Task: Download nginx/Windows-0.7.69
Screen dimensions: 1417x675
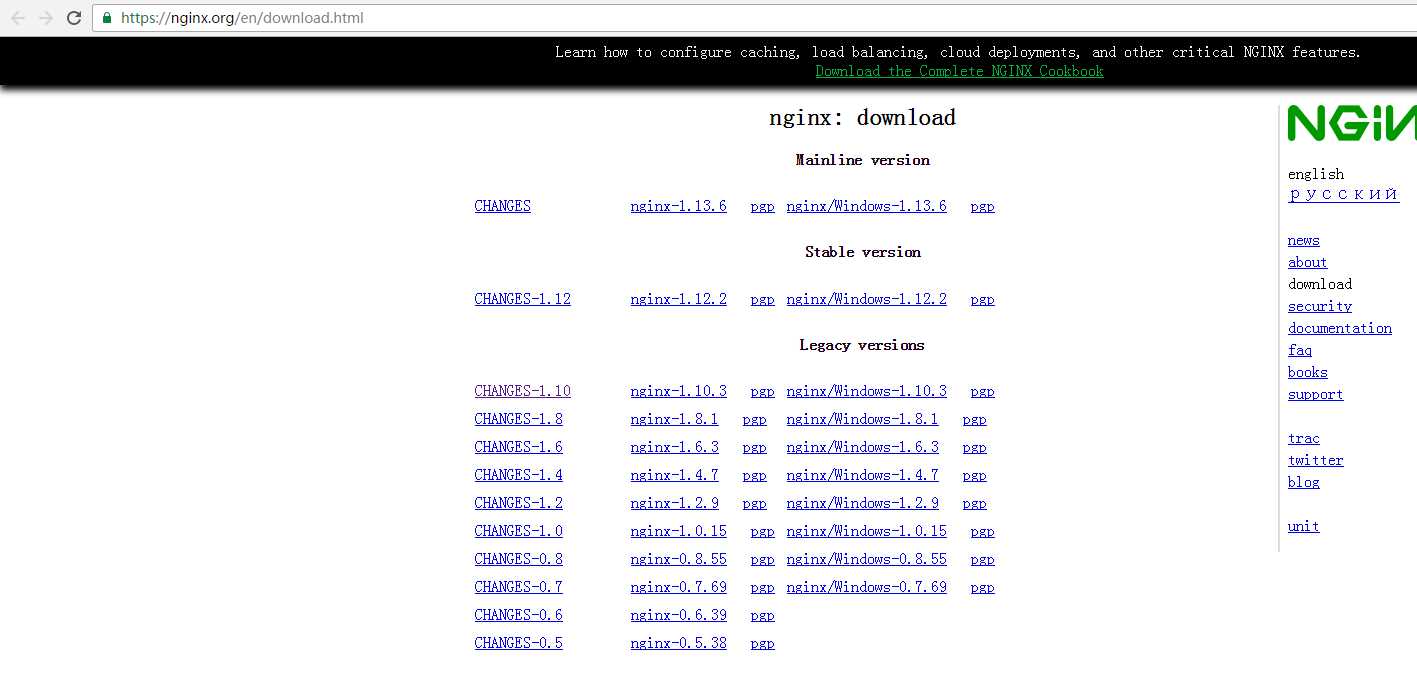Action: click(866, 587)
